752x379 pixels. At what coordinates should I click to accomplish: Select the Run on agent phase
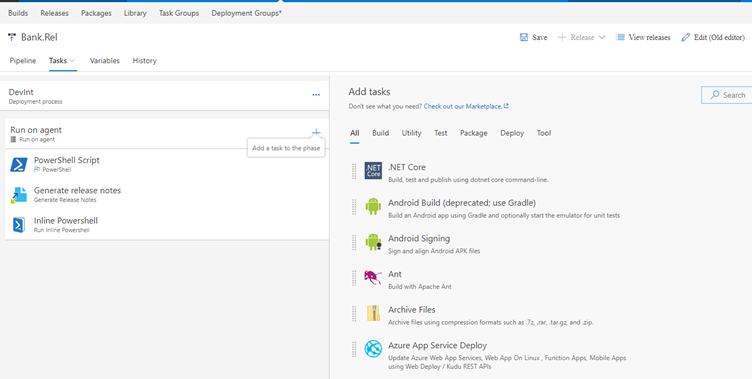point(167,134)
